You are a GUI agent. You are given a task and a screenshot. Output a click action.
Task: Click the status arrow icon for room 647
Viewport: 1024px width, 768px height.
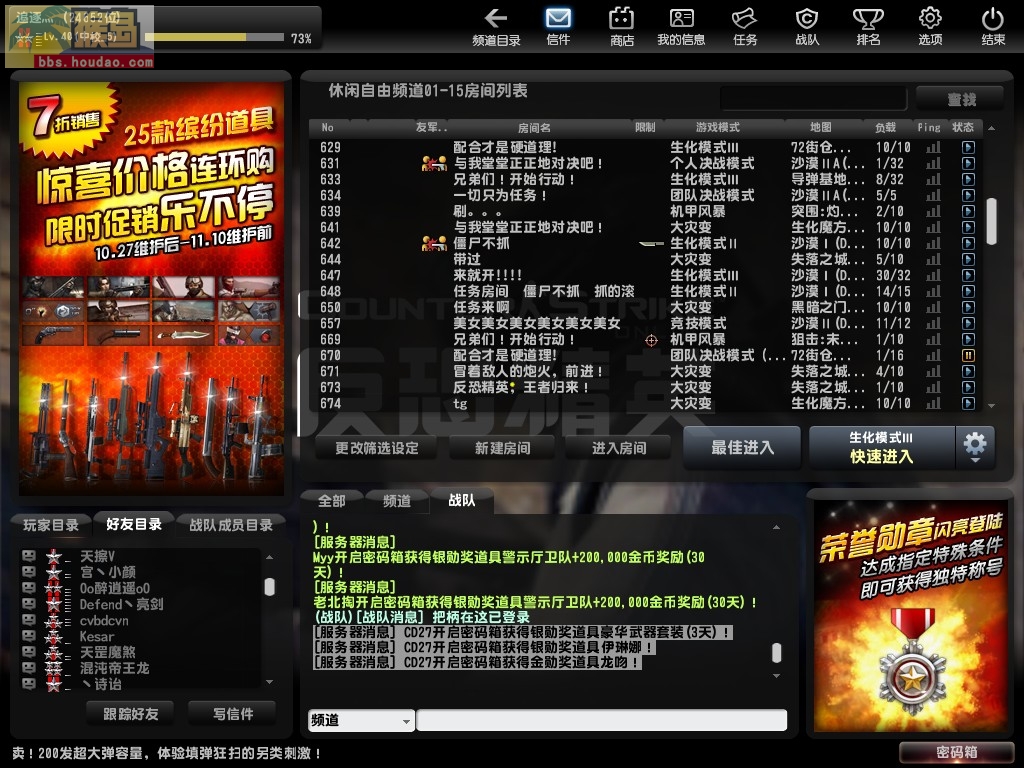tap(968, 275)
